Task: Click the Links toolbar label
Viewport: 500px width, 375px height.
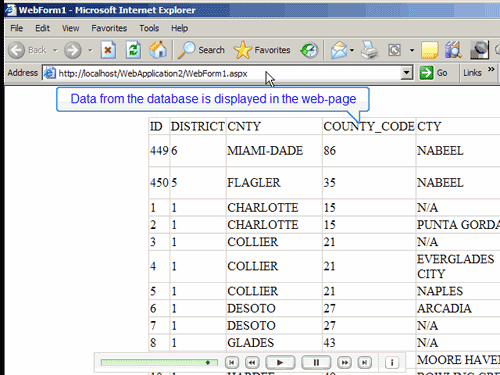Action: click(x=472, y=73)
